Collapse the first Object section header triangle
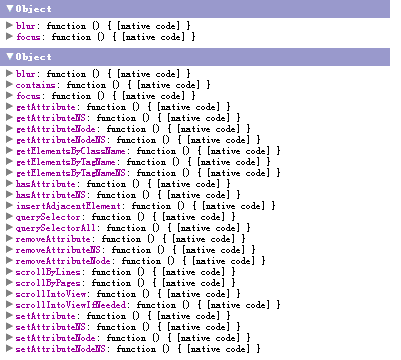The image size is (401, 360). [9, 8]
